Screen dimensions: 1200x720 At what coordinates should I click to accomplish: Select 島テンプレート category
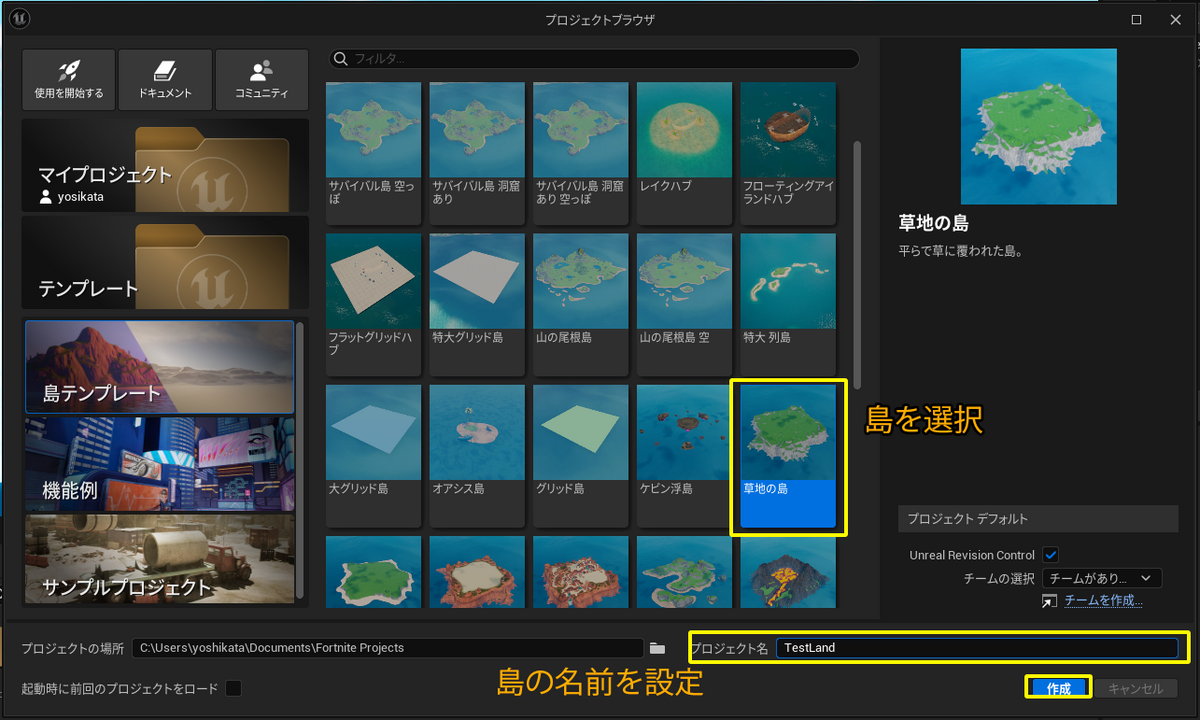click(160, 367)
